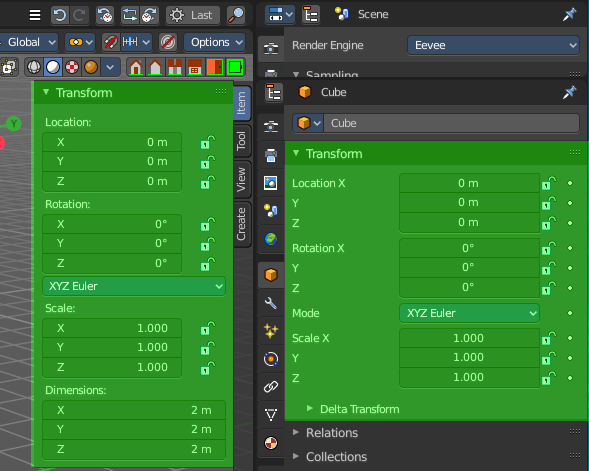Toggle lock for sidebar Scale Y
The width and height of the screenshot is (589, 471).
207,348
